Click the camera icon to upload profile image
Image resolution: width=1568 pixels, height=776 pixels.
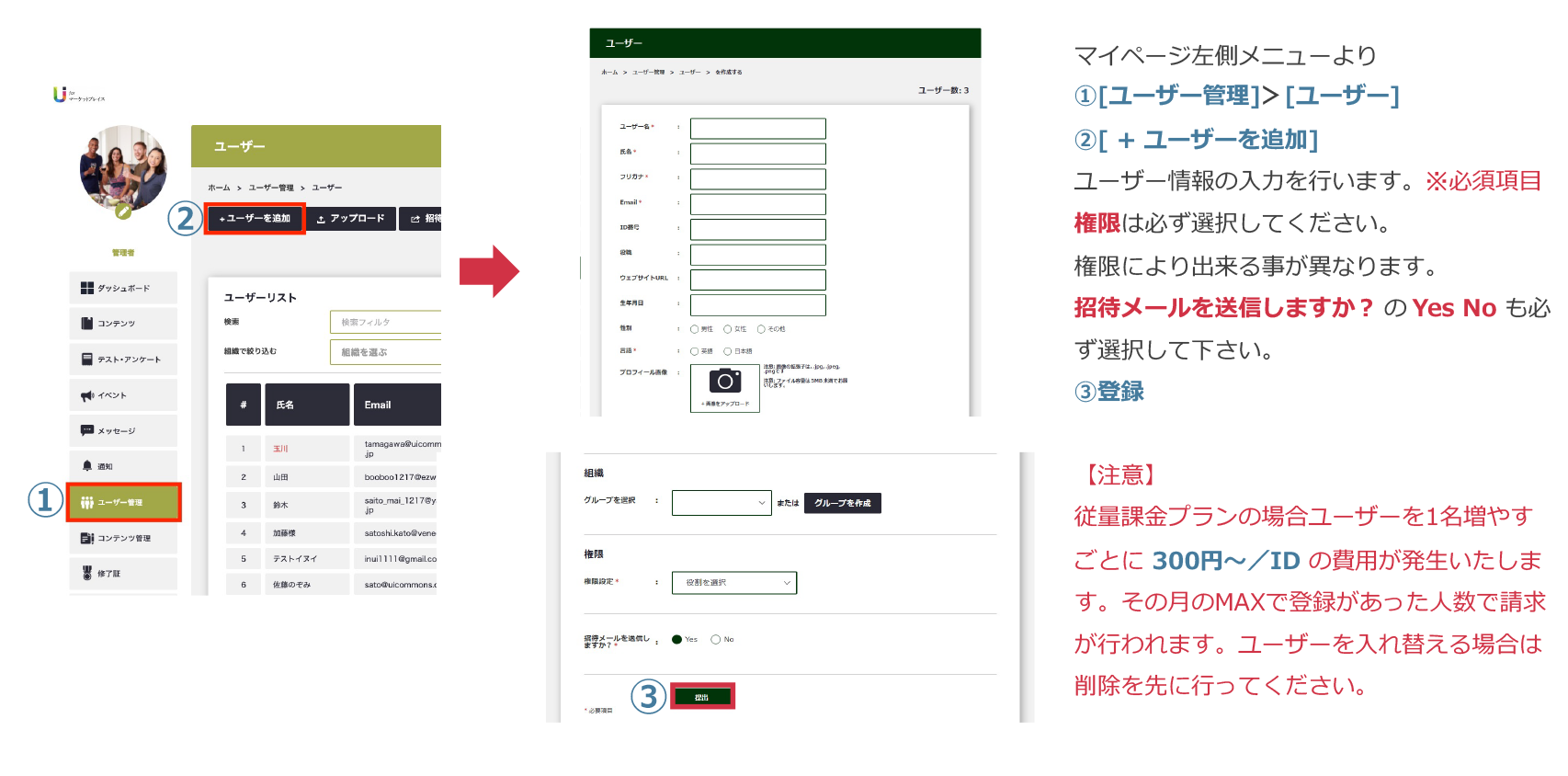coord(725,381)
